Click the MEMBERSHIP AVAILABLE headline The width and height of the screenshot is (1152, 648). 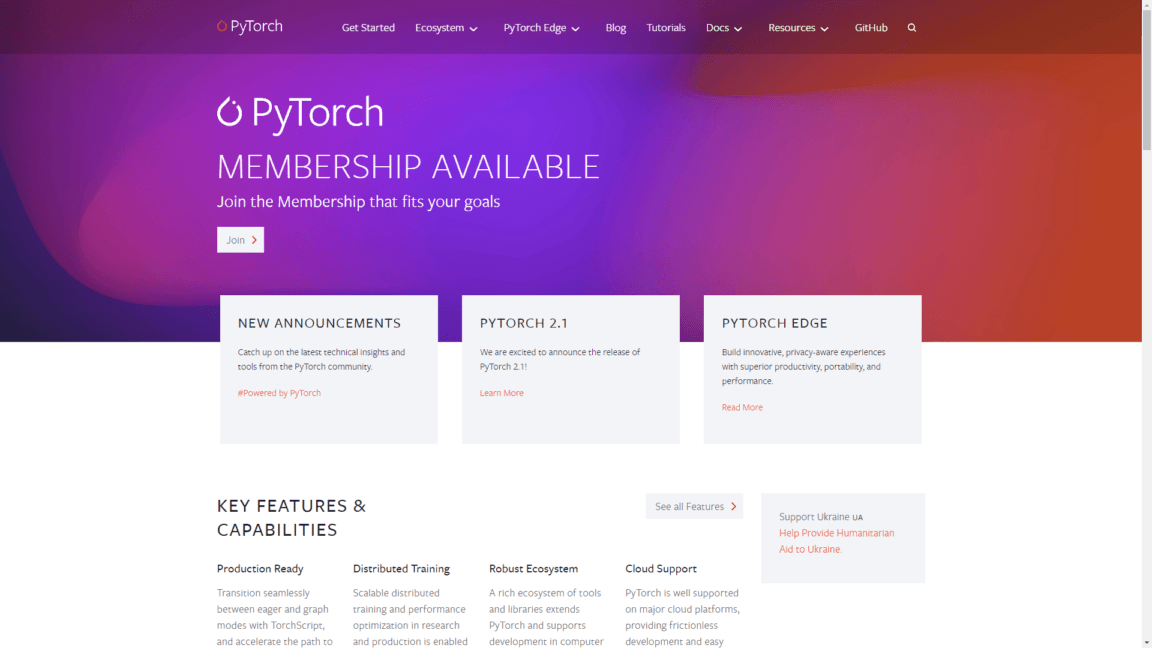click(x=408, y=167)
